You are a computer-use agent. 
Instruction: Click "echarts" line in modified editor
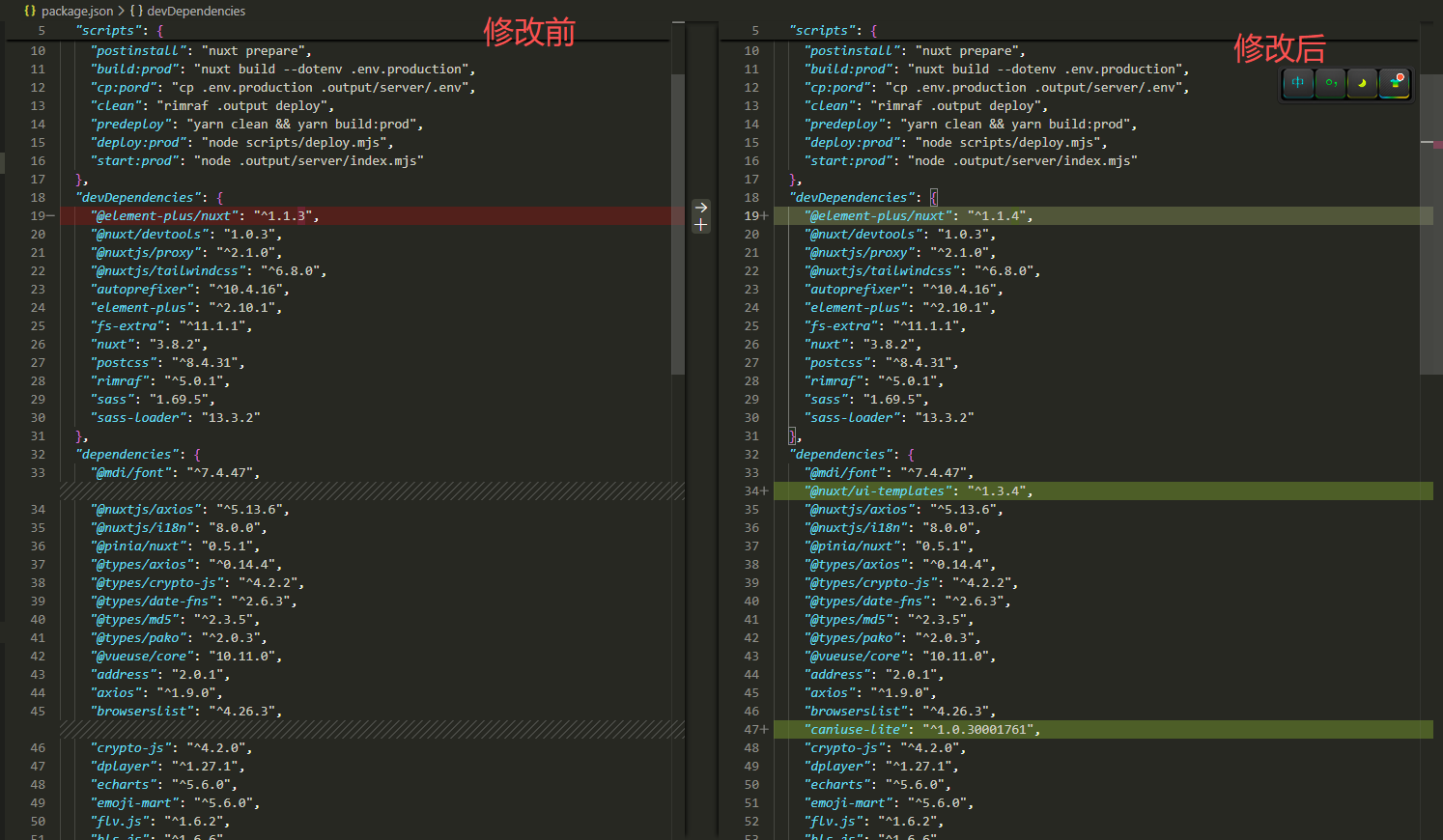click(878, 785)
